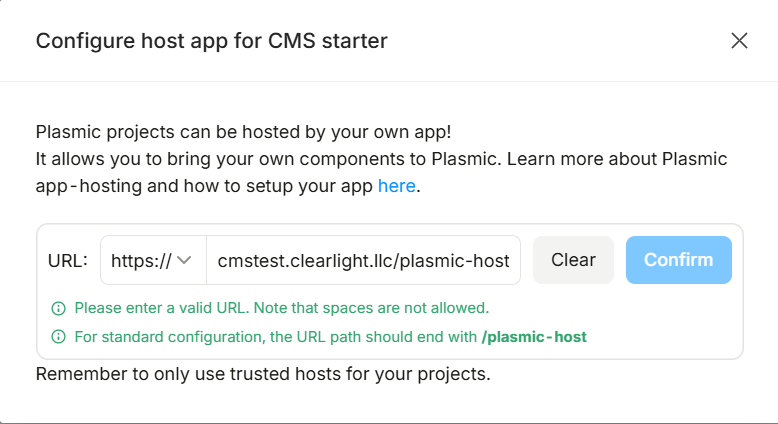The width and height of the screenshot is (778, 424).
Task: Click the 'URL:' field label
Action: (68, 260)
